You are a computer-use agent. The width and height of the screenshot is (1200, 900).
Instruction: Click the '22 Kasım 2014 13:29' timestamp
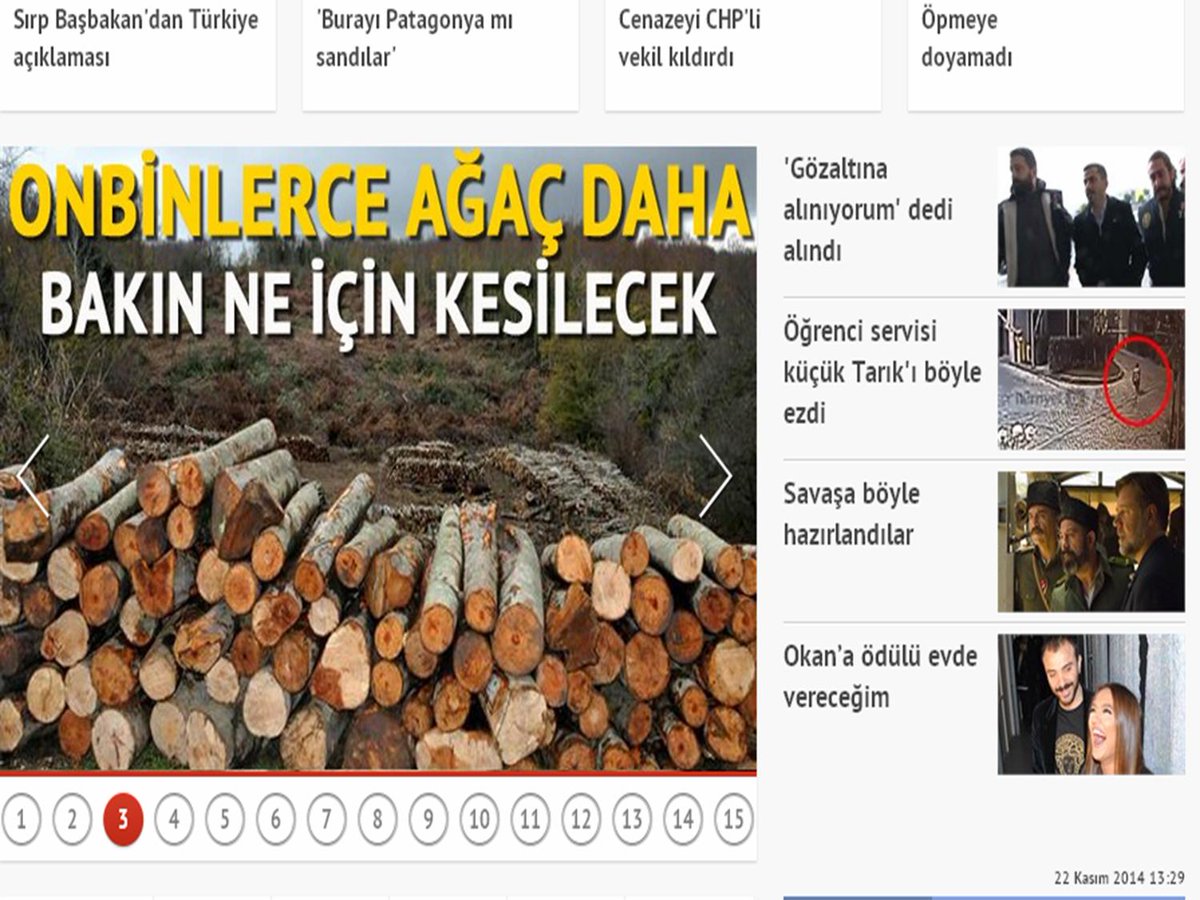pos(1119,878)
